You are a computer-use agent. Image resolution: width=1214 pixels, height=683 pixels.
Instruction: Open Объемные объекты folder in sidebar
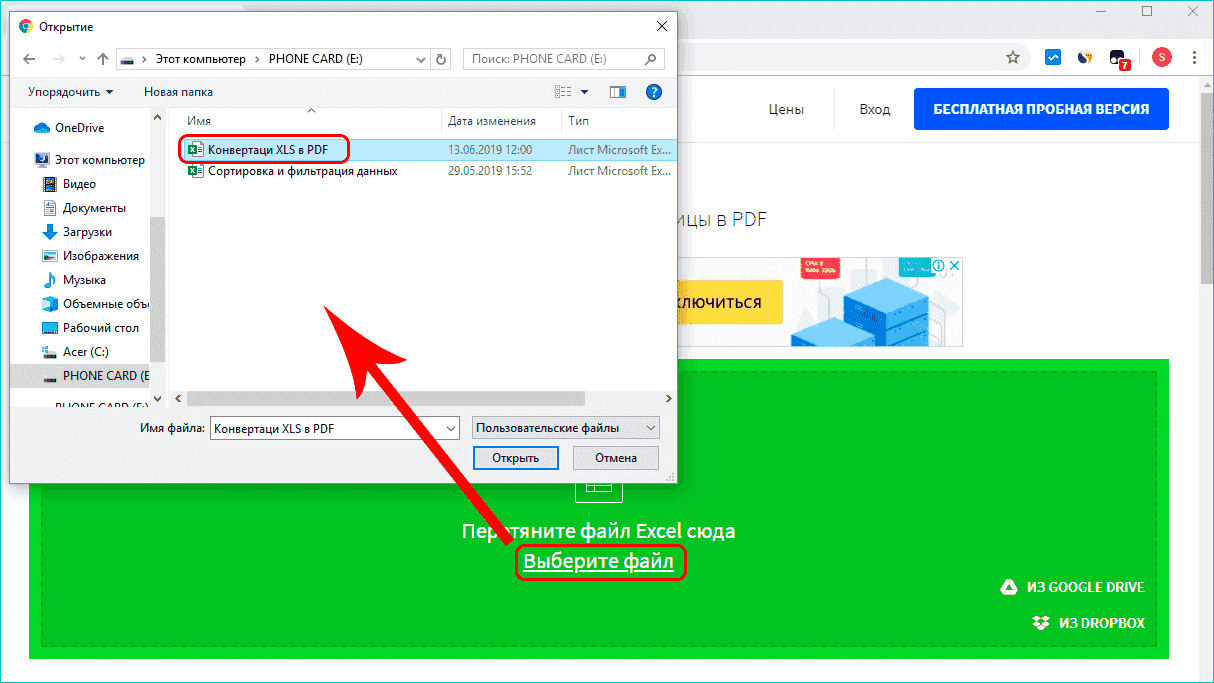coord(95,304)
